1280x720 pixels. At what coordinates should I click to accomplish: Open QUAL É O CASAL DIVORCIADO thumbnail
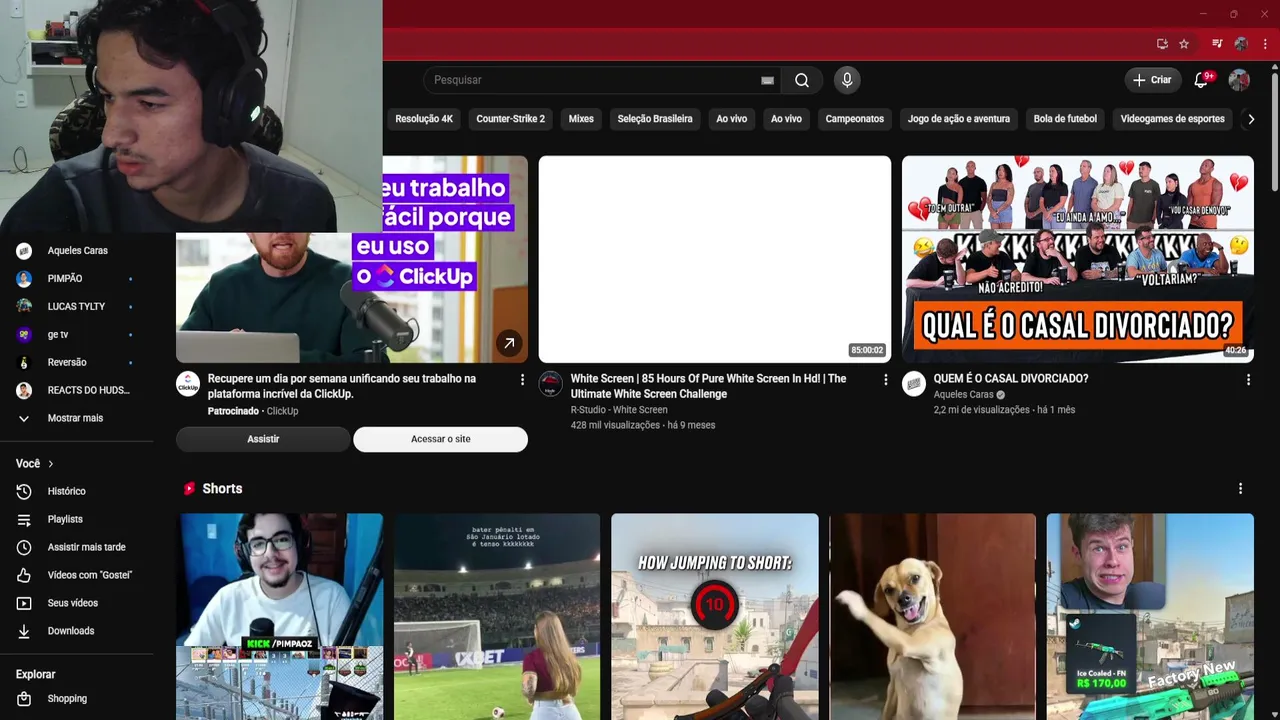[x=1078, y=259]
